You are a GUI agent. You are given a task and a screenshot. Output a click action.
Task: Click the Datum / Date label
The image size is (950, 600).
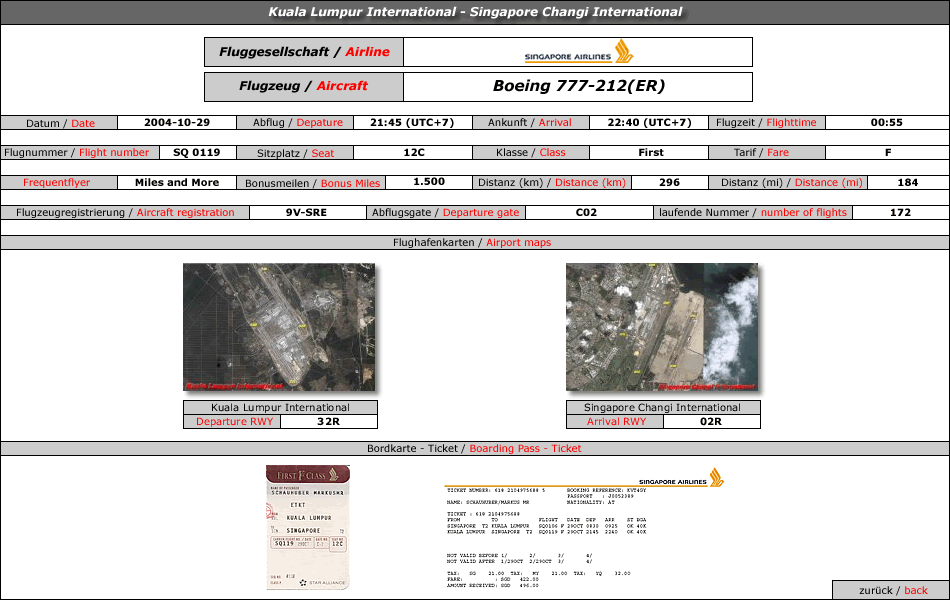point(59,123)
